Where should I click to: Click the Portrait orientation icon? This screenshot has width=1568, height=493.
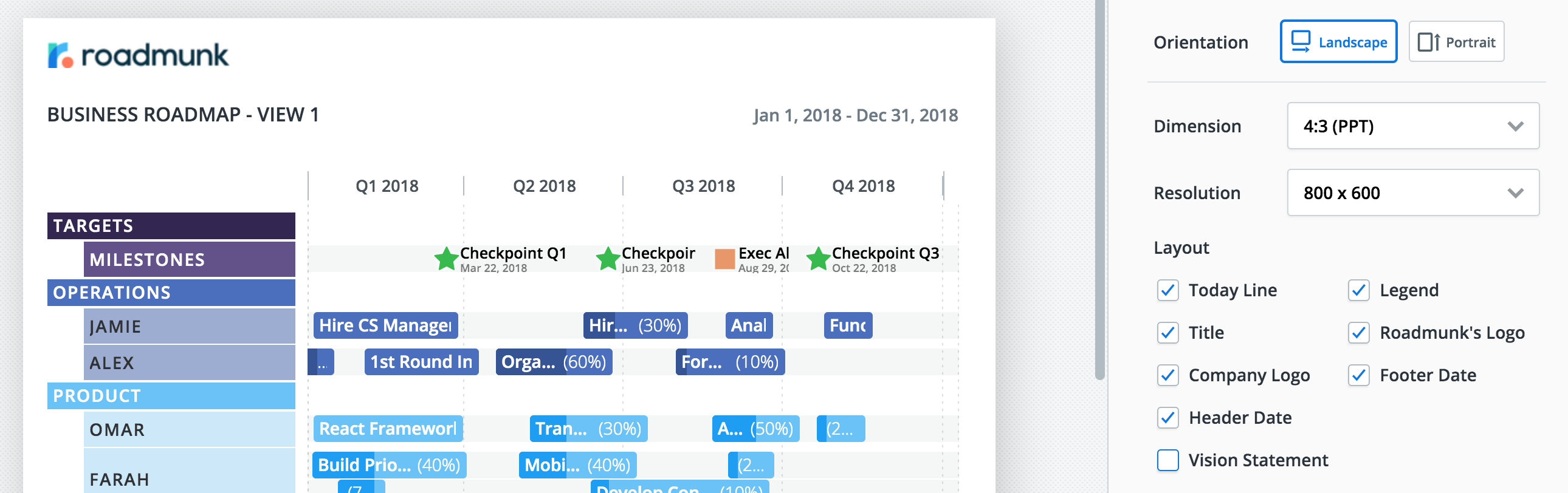pyautogui.click(x=1429, y=42)
